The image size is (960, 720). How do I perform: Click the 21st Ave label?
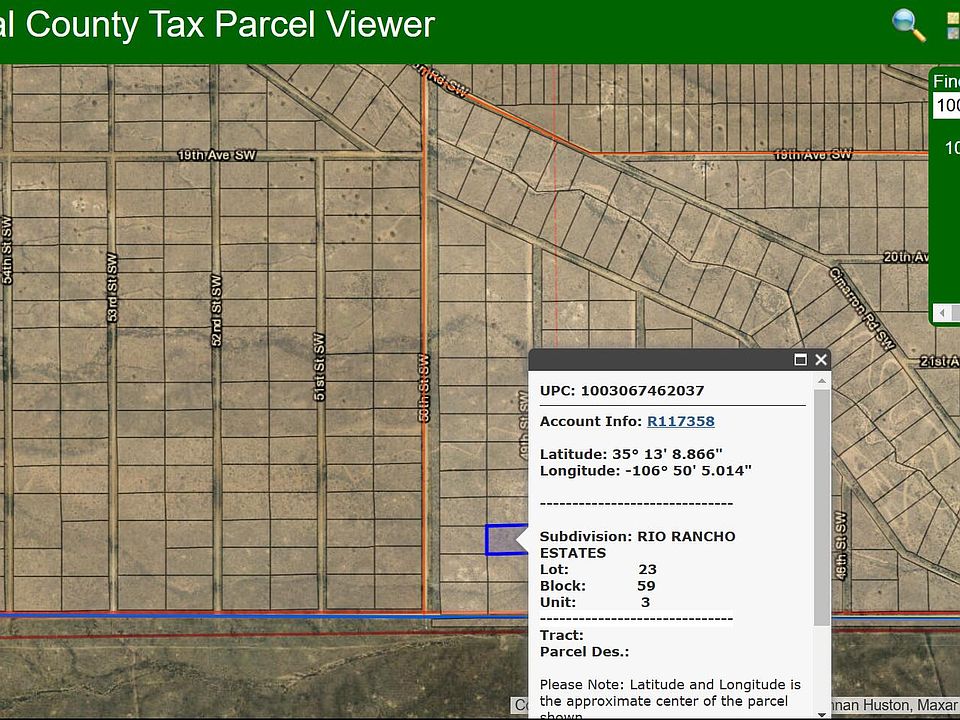(x=939, y=361)
